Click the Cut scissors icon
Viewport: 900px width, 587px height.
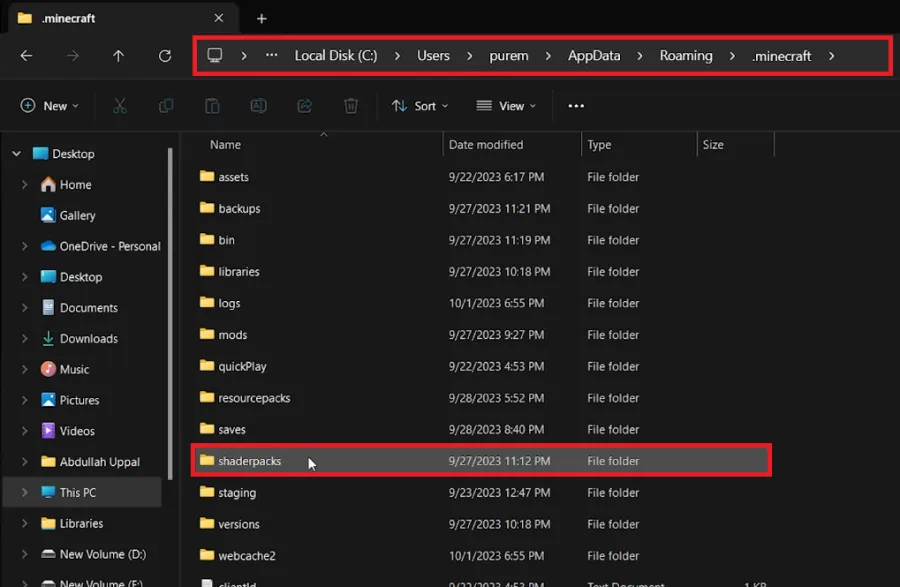click(119, 106)
